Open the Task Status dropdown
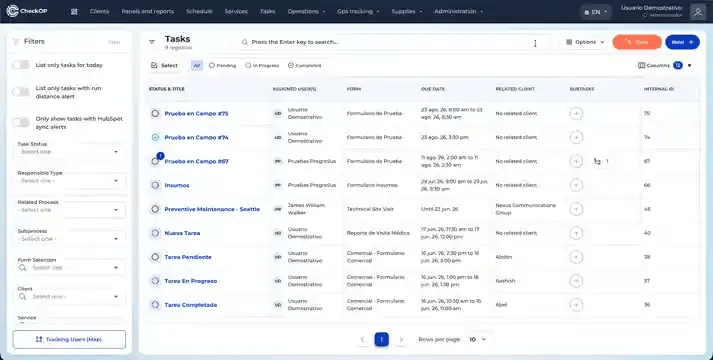The width and height of the screenshot is (713, 360). click(x=70, y=152)
